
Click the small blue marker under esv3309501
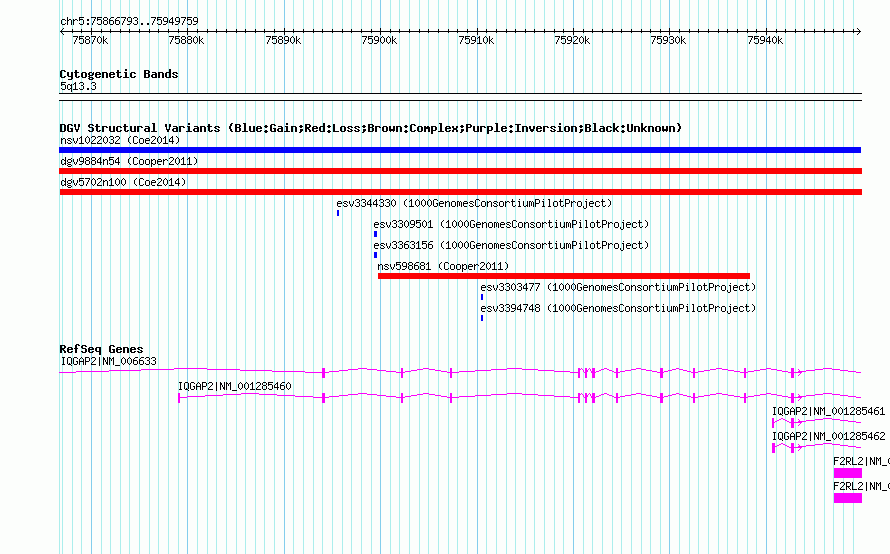(375, 234)
